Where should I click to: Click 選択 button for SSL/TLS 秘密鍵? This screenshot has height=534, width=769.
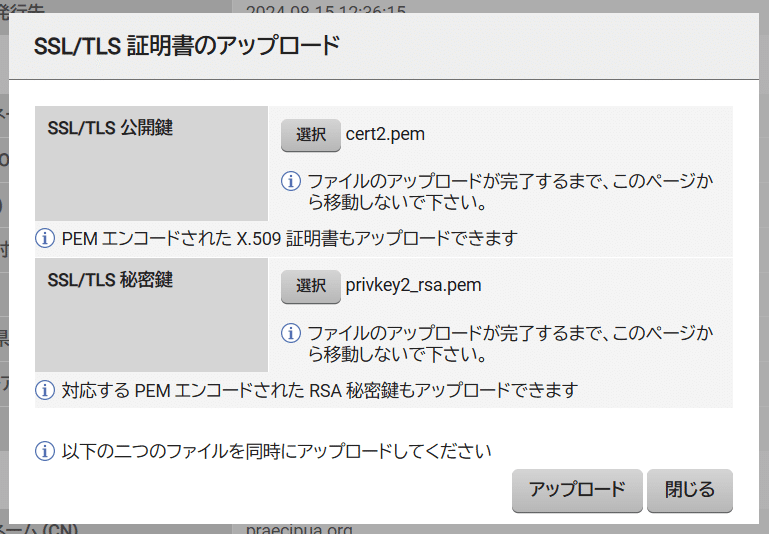[x=310, y=286]
